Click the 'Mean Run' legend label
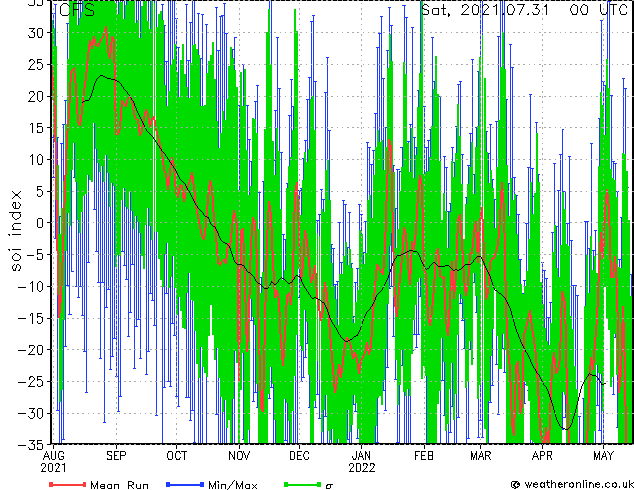Image resolution: width=634 pixels, height=490 pixels. tap(120, 485)
